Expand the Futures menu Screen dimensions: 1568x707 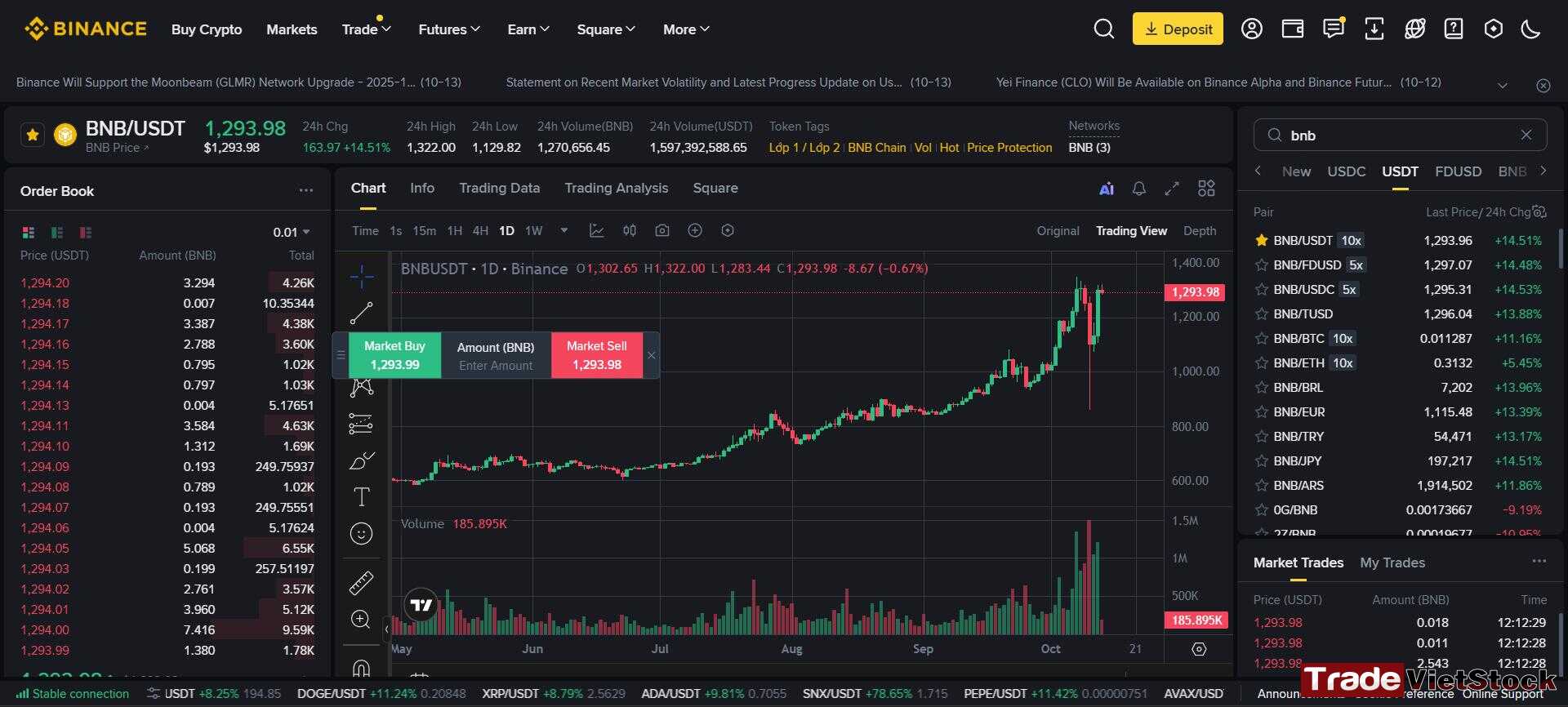tap(449, 29)
